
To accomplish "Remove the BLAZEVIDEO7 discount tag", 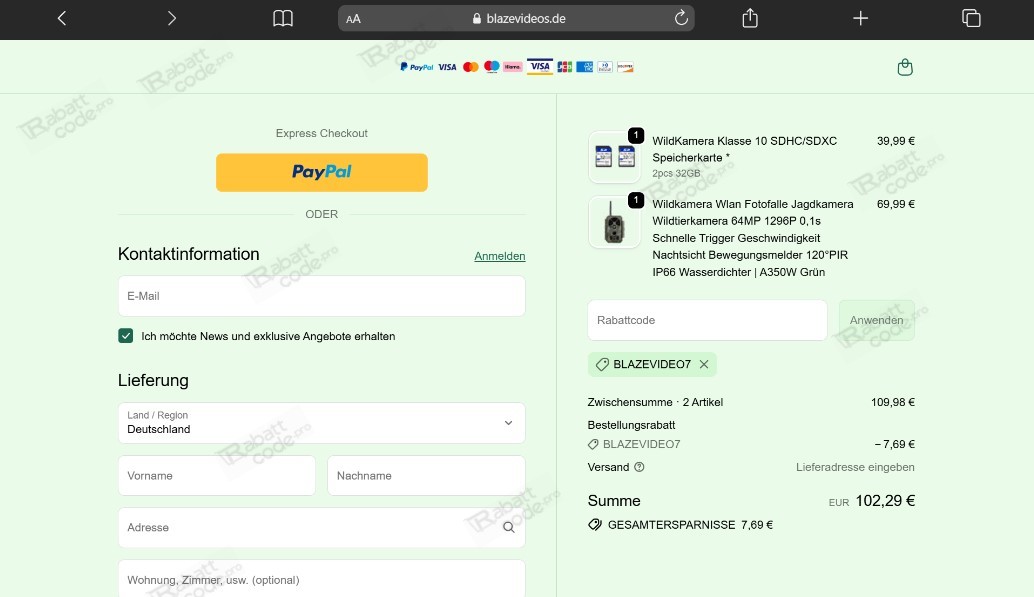I will click(x=703, y=364).
